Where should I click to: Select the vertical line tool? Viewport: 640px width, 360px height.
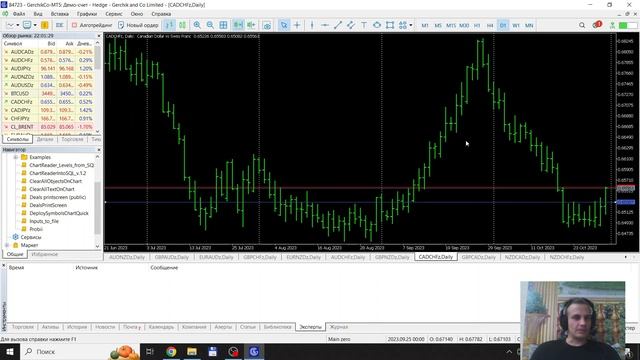coord(312,25)
